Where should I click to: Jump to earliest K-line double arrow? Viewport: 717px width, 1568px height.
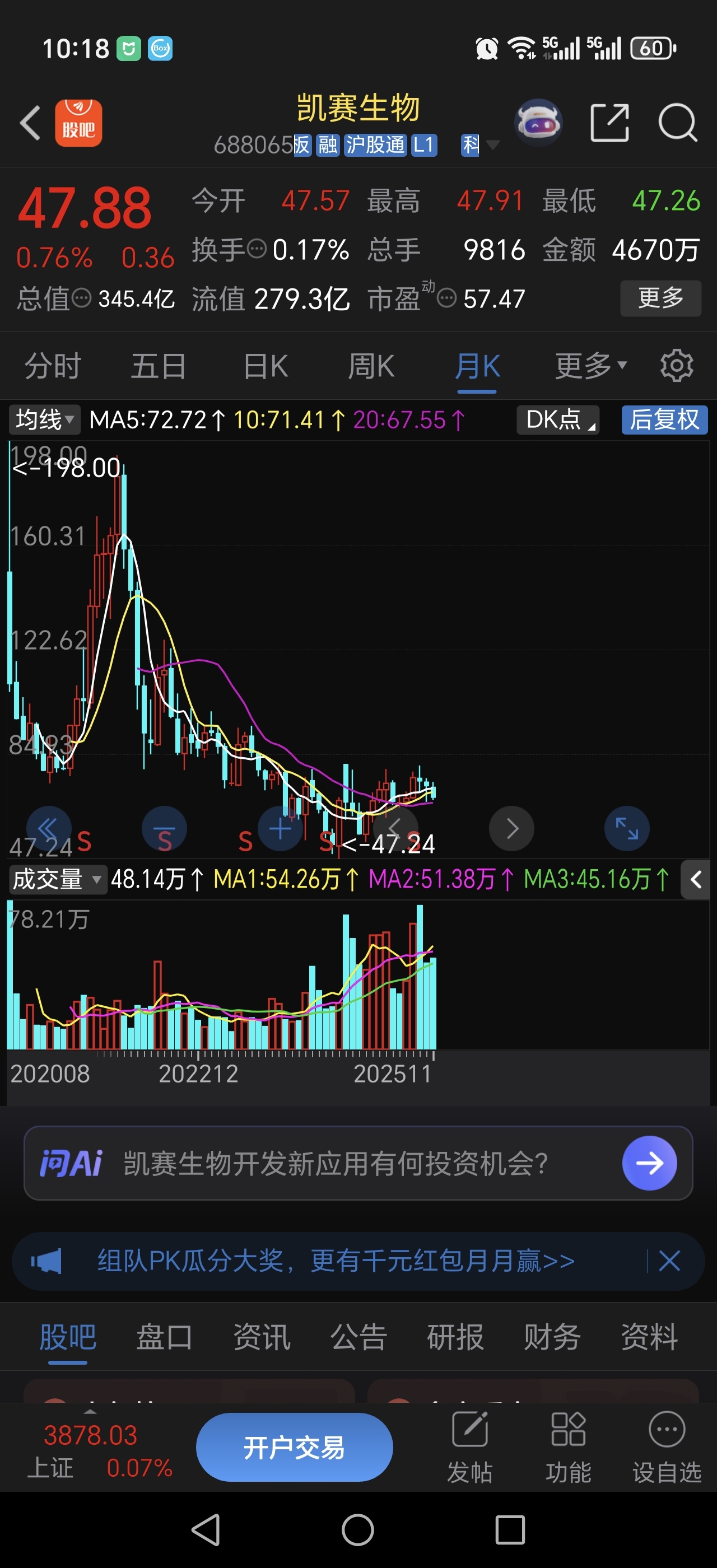(48, 828)
